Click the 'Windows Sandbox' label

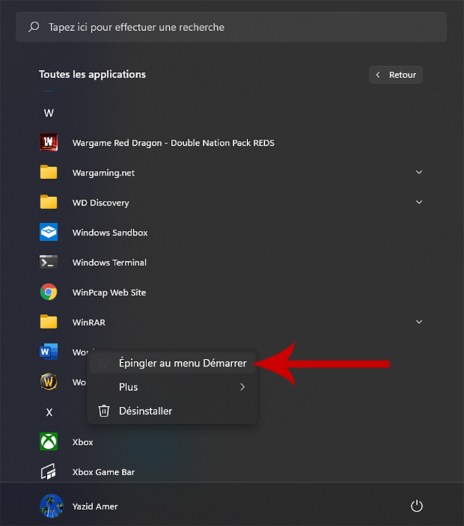(x=110, y=232)
